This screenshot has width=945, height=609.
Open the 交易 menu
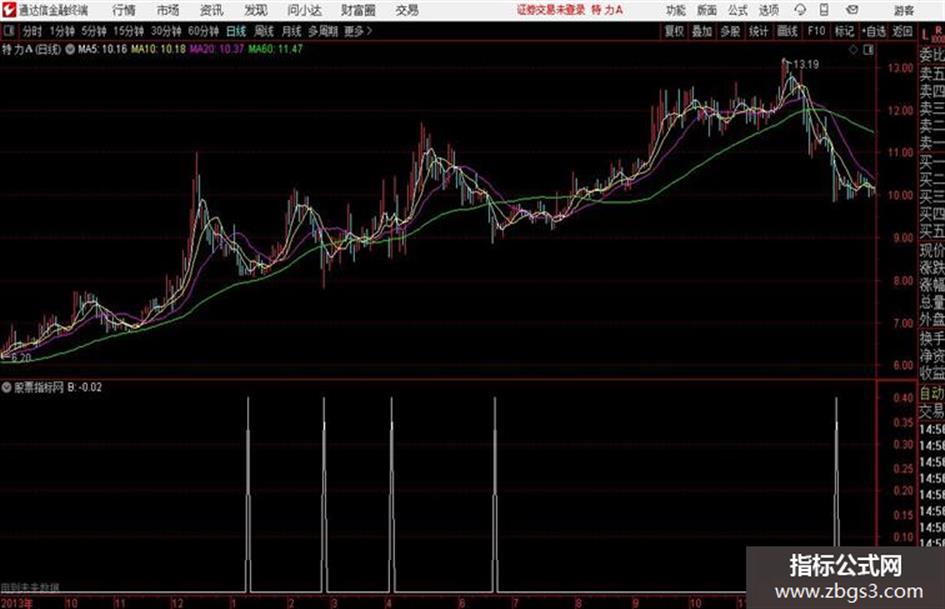[407, 10]
